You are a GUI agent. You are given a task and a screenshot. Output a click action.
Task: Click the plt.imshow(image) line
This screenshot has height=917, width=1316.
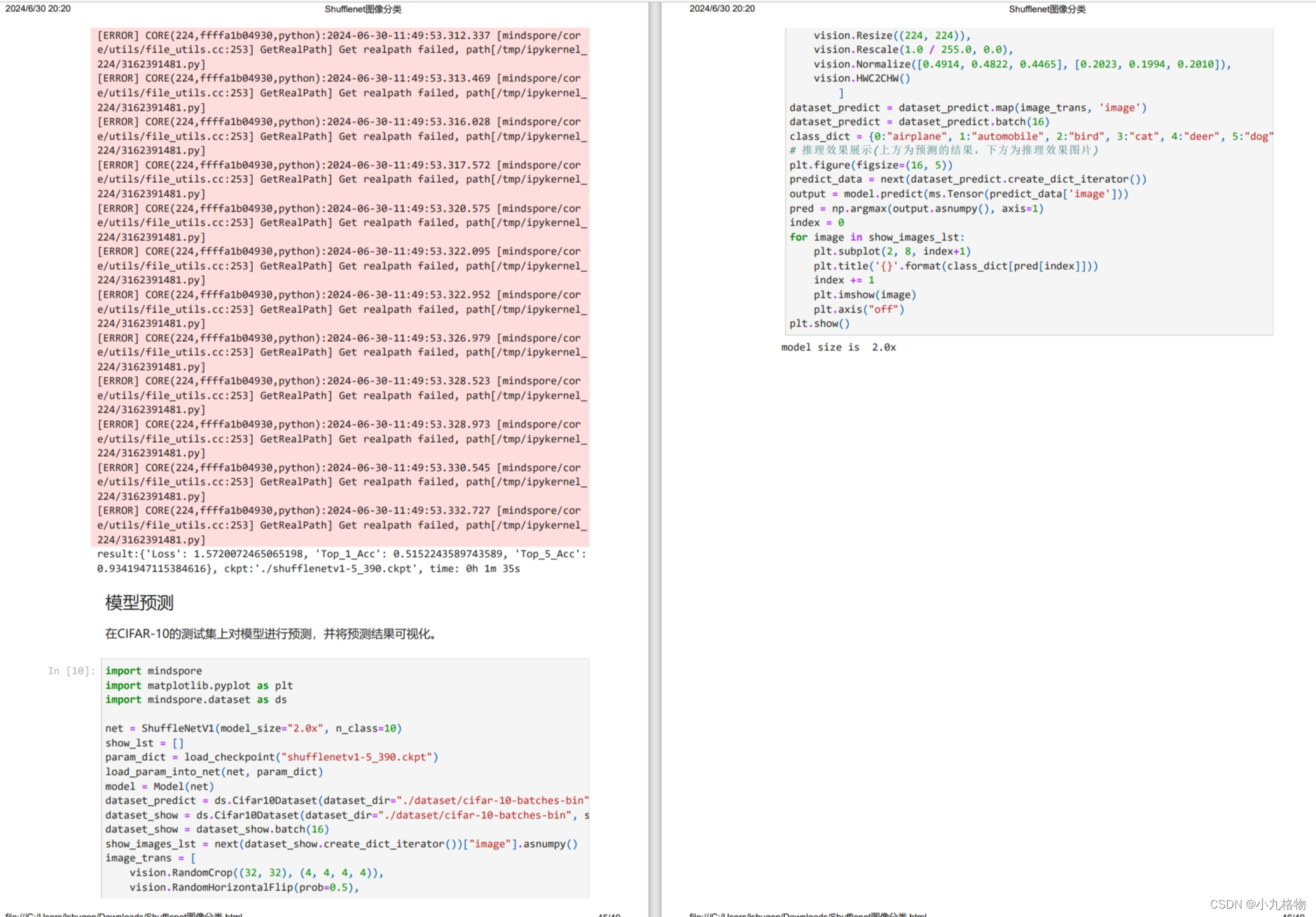[x=864, y=295]
